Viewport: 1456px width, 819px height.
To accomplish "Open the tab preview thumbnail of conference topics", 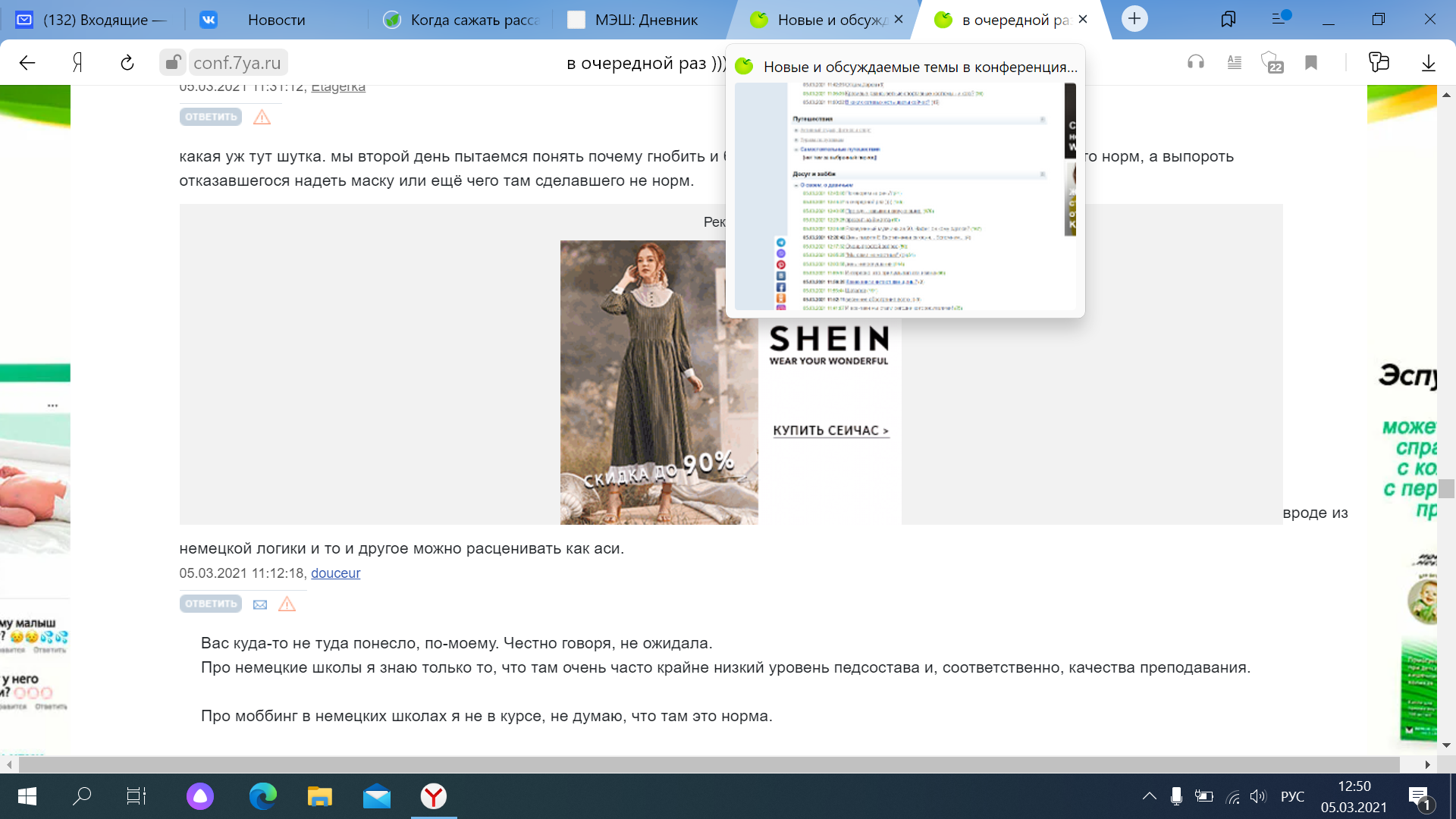I will point(905,196).
